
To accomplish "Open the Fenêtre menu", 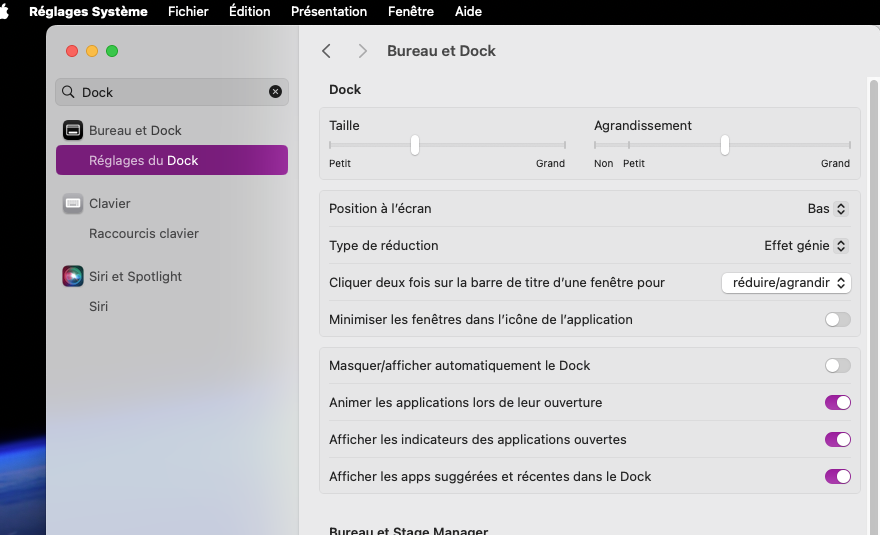I will [x=410, y=12].
